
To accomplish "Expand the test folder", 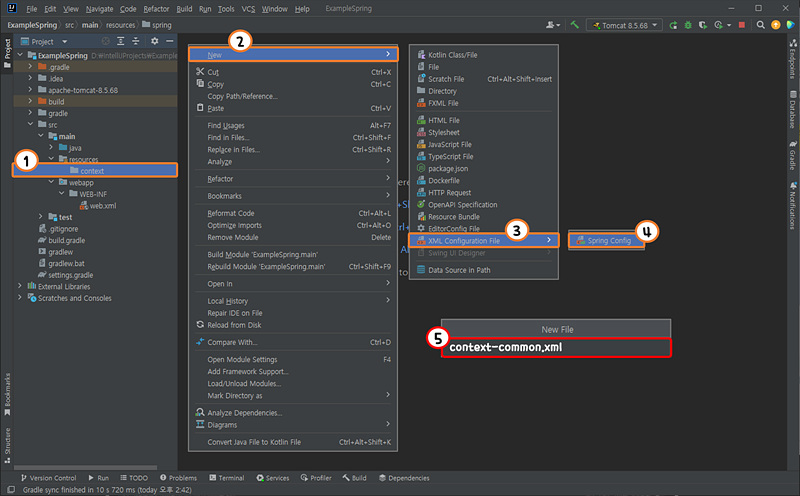I will click(x=41, y=216).
